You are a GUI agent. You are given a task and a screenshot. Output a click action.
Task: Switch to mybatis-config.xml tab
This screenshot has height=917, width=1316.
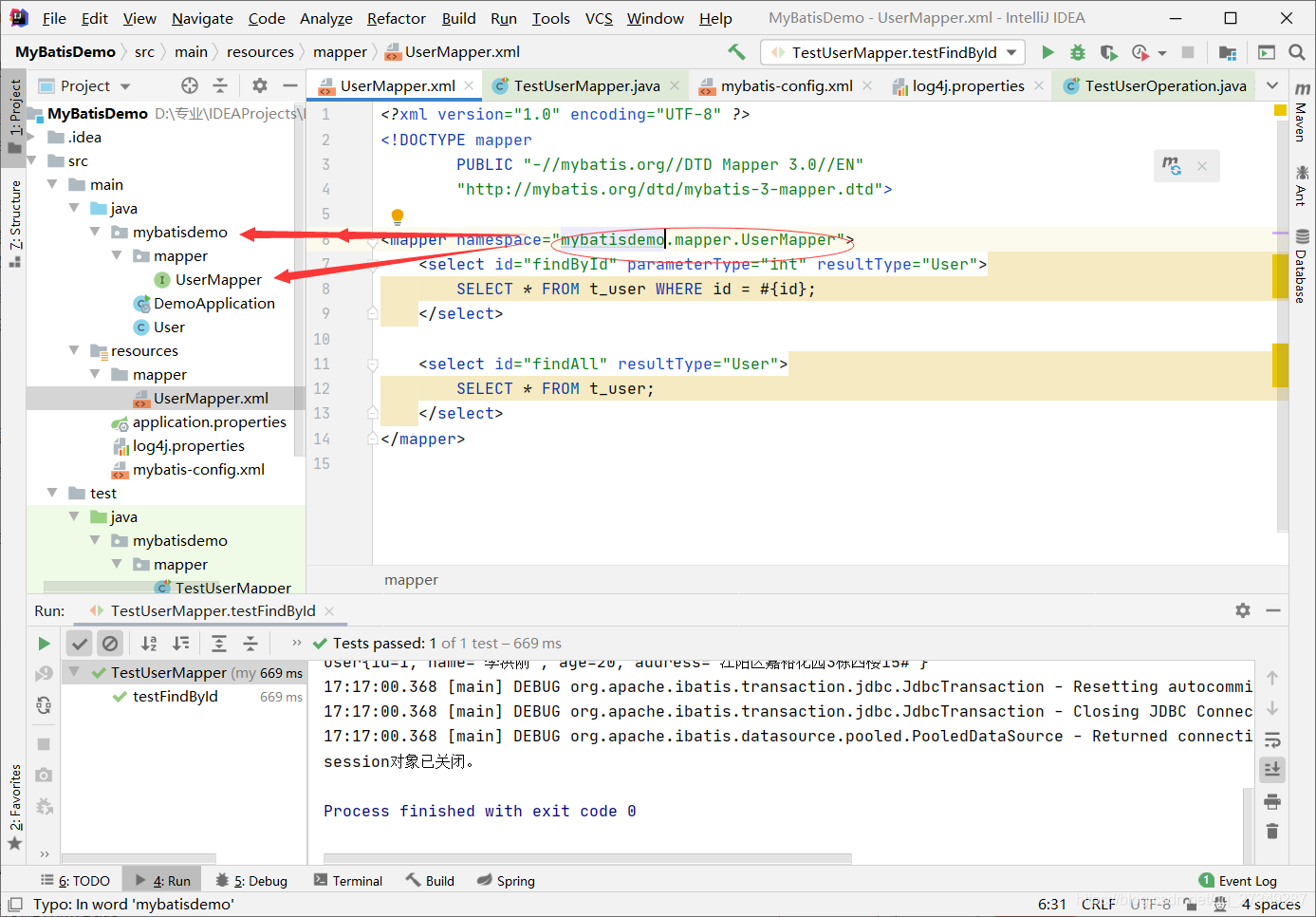point(787,85)
